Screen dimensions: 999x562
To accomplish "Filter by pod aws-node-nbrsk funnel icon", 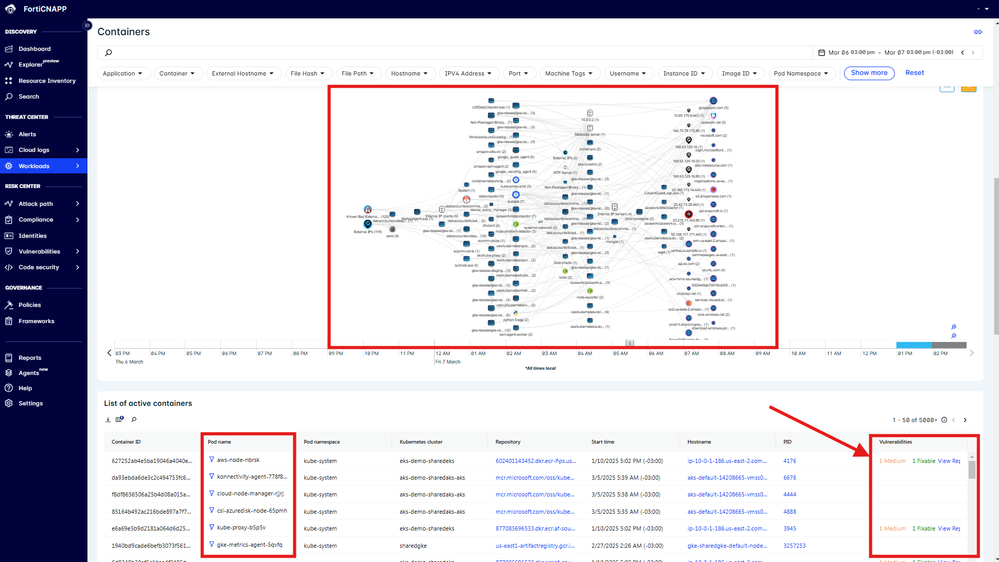I will pos(212,459).
